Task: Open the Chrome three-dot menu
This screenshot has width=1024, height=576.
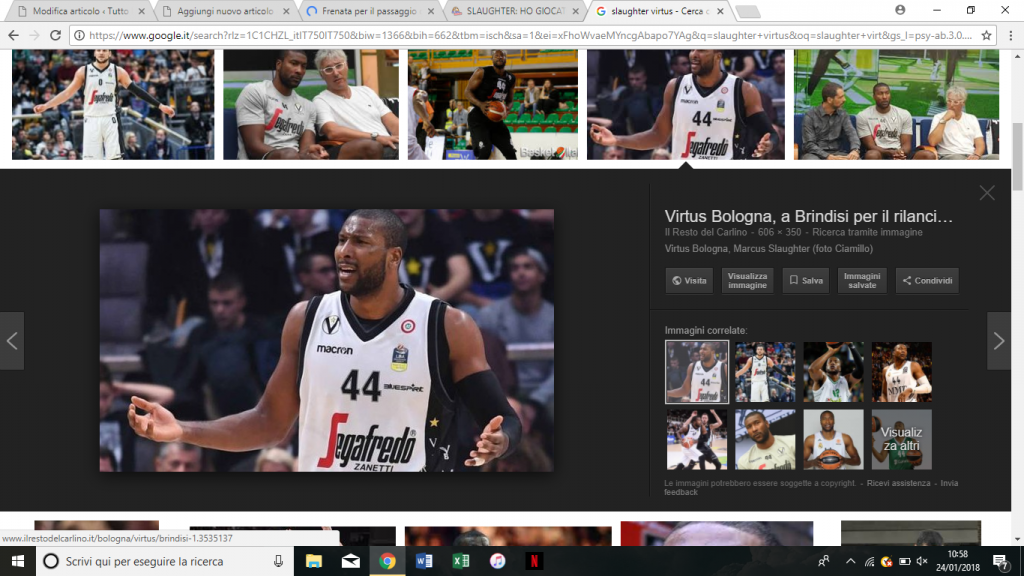Action: coord(1010,35)
